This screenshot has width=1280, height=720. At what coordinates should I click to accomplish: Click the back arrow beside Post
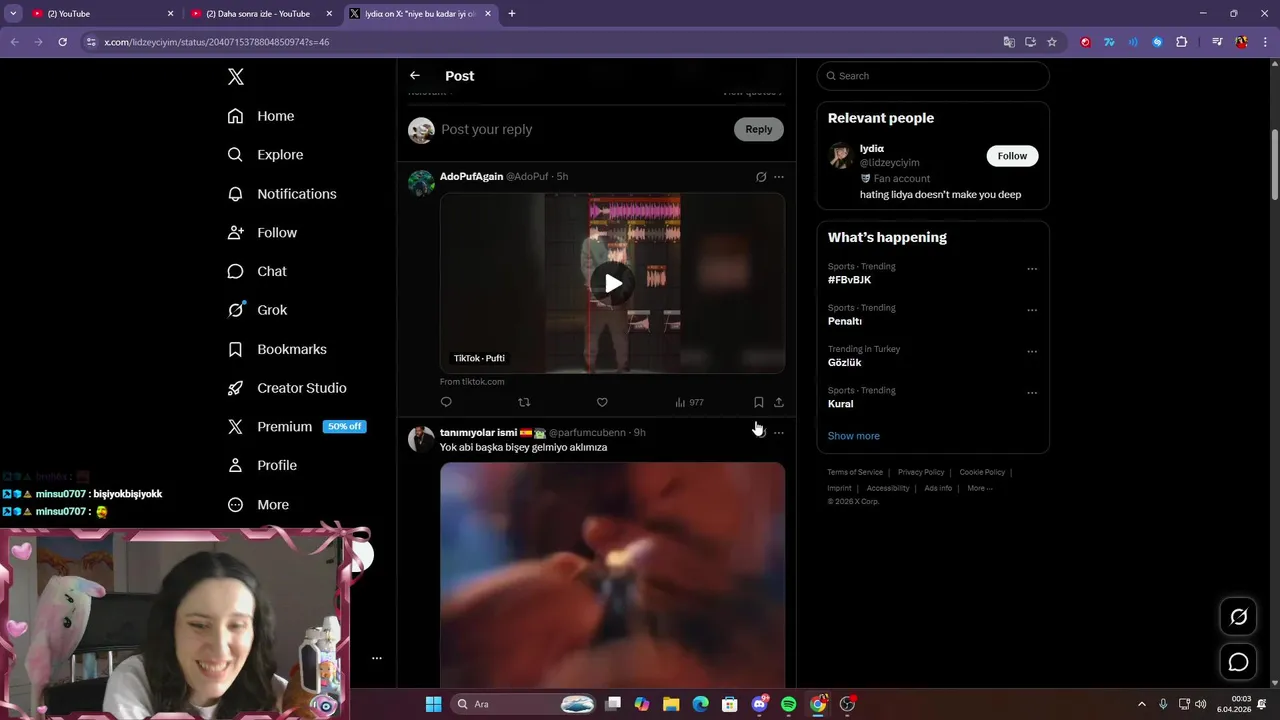click(x=415, y=76)
